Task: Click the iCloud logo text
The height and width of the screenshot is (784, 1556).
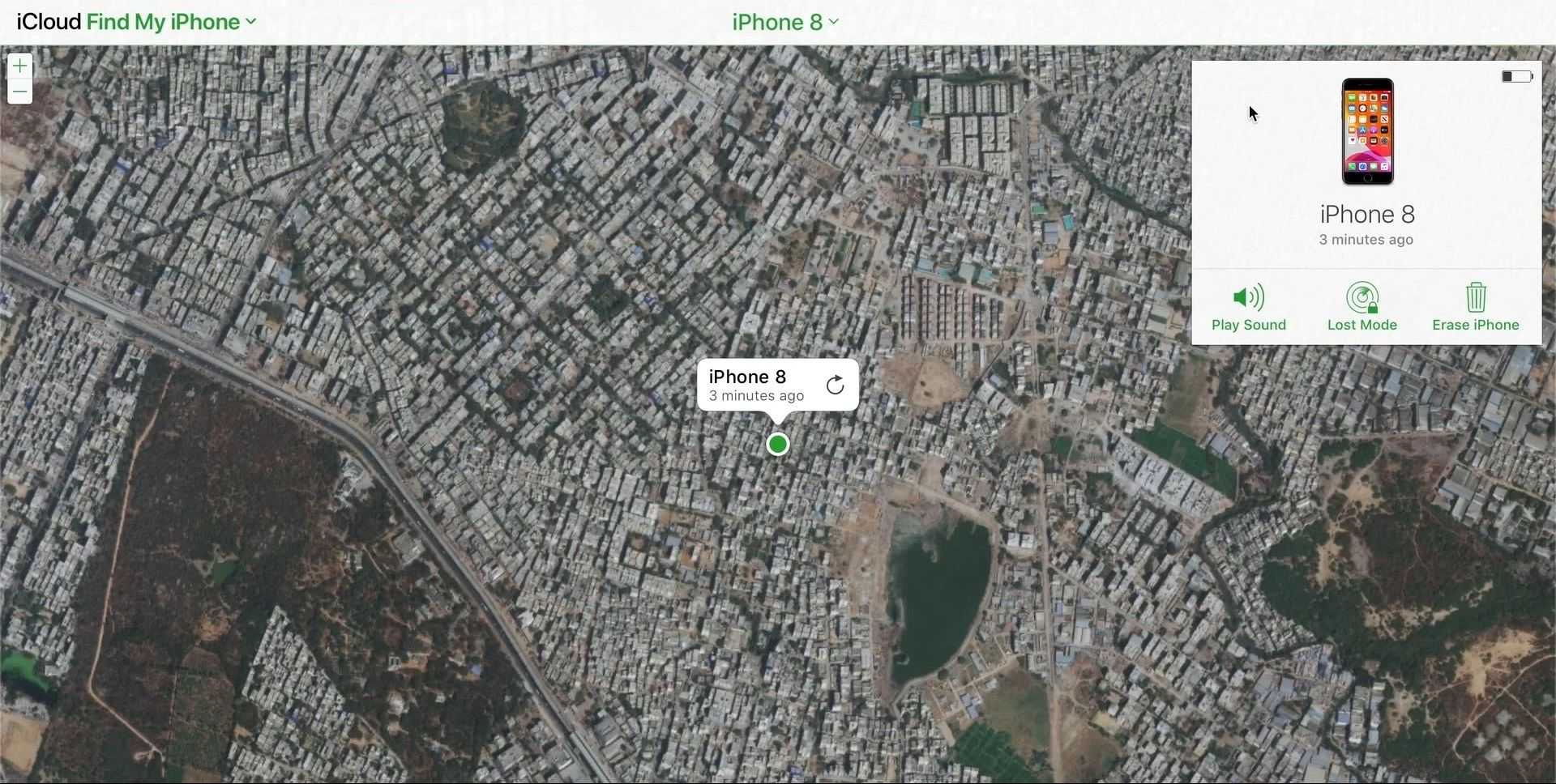Action: [49, 22]
